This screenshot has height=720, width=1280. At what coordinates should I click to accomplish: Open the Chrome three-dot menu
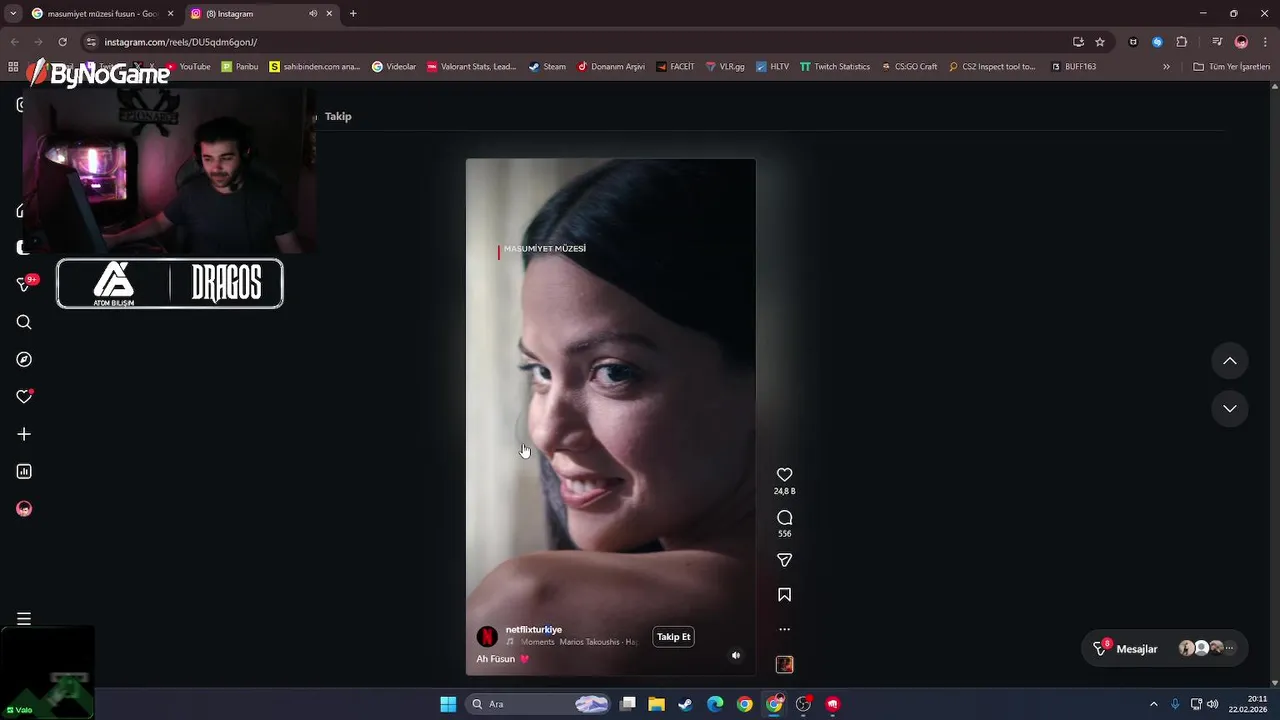point(1264,42)
